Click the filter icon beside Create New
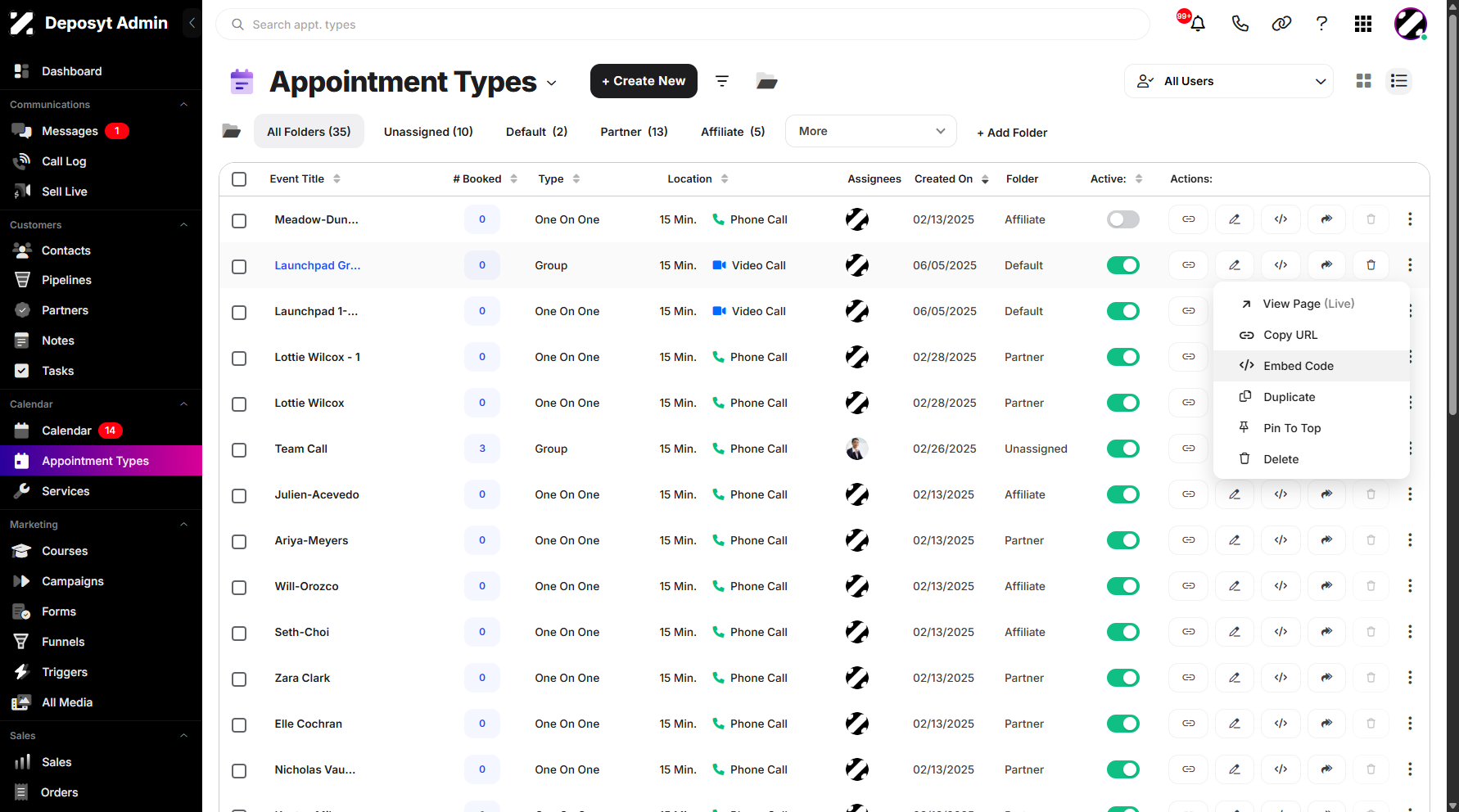The height and width of the screenshot is (812, 1459). (x=721, y=81)
